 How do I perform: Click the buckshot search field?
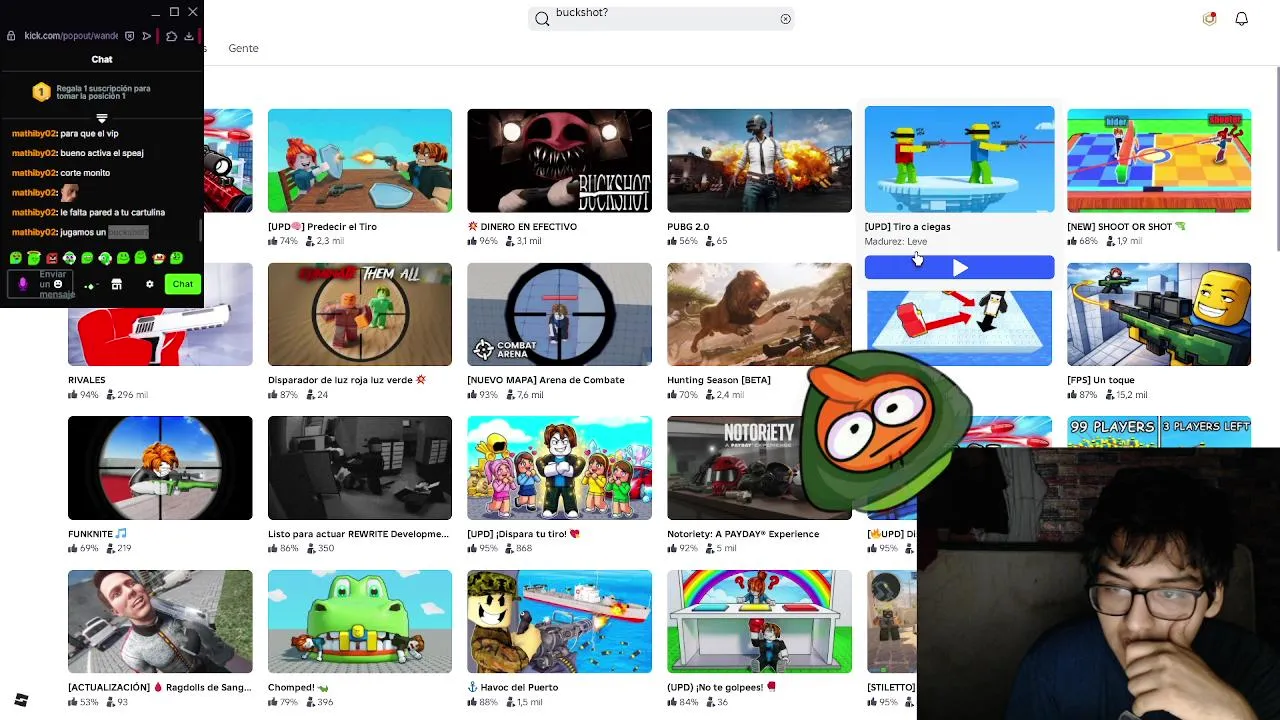coord(663,18)
